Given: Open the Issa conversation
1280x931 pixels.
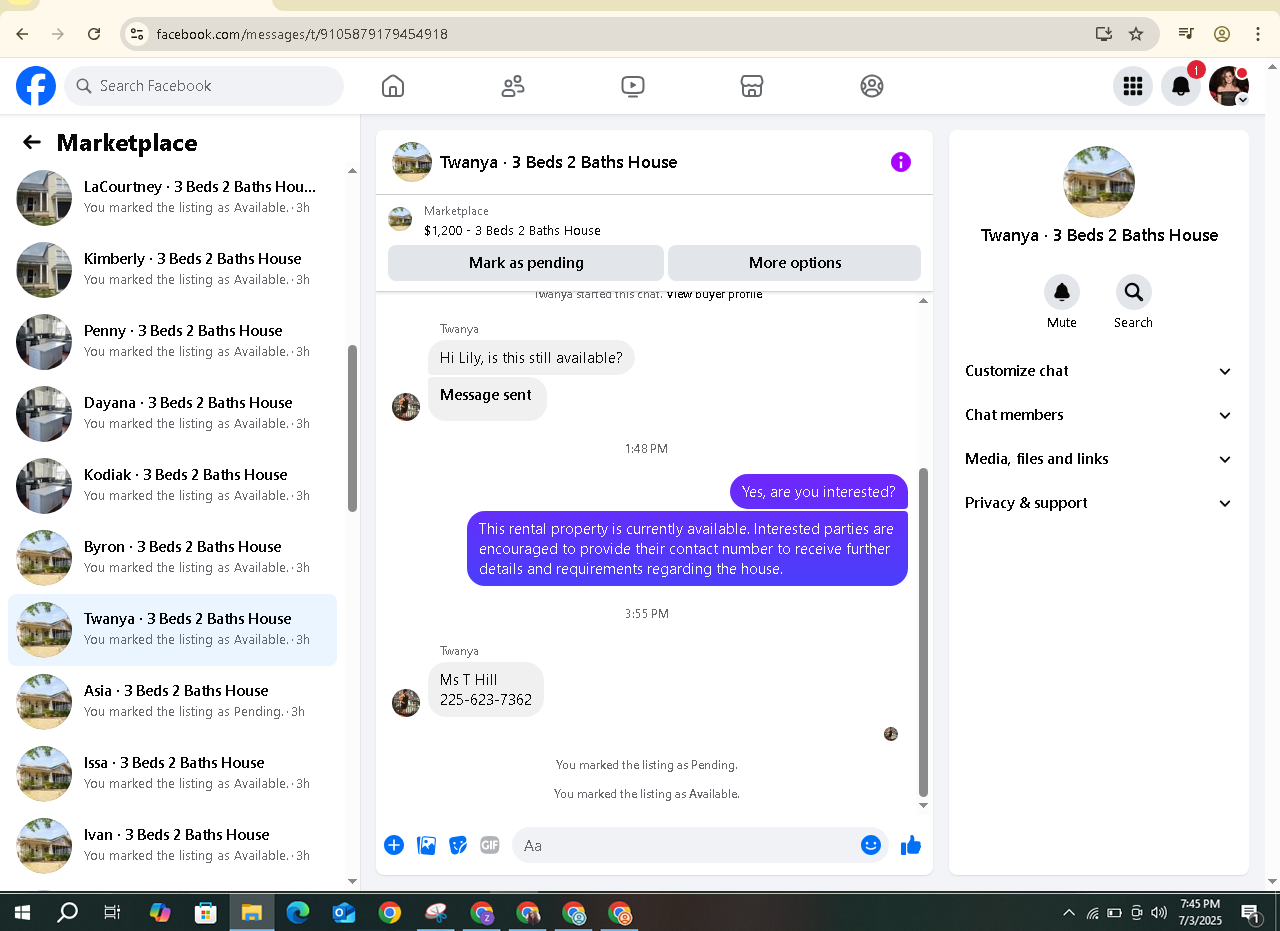Looking at the screenshot, I should tap(172, 774).
